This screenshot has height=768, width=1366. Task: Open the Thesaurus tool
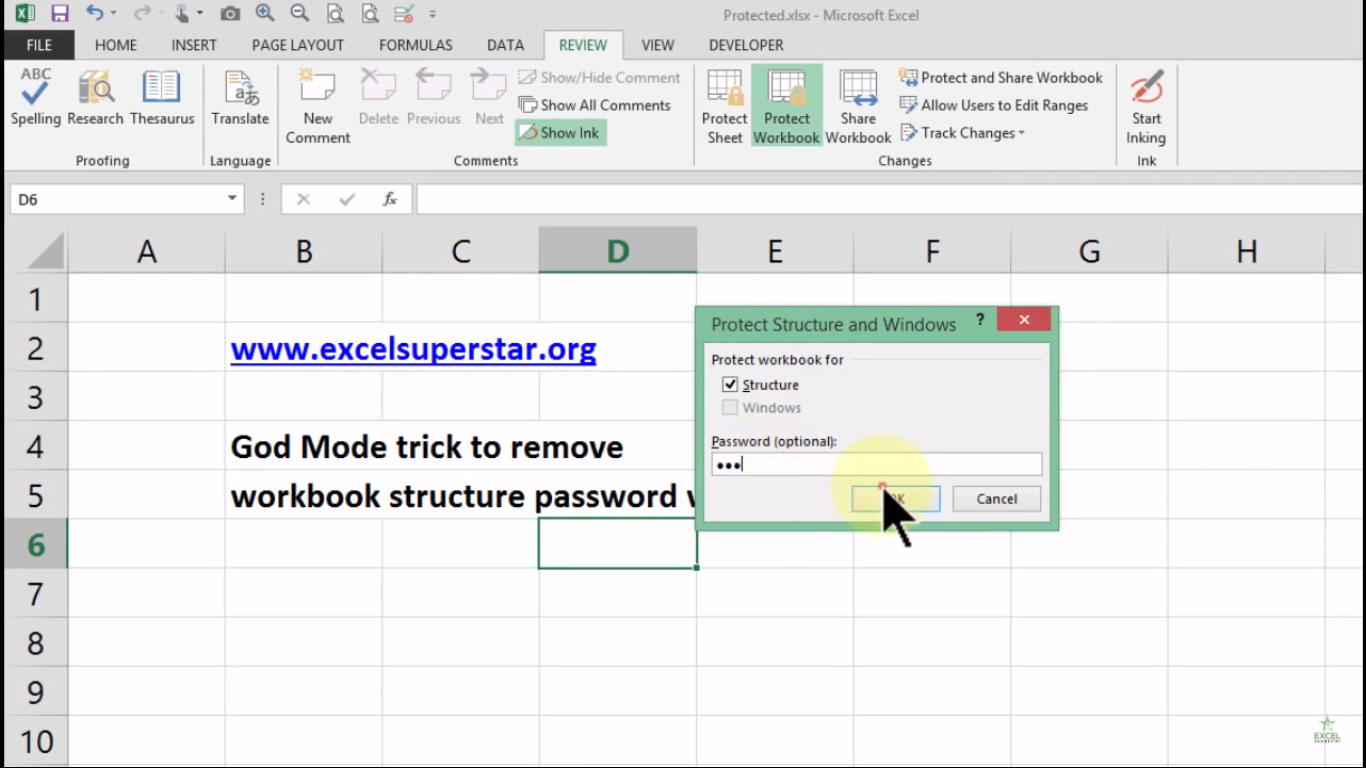[162, 98]
